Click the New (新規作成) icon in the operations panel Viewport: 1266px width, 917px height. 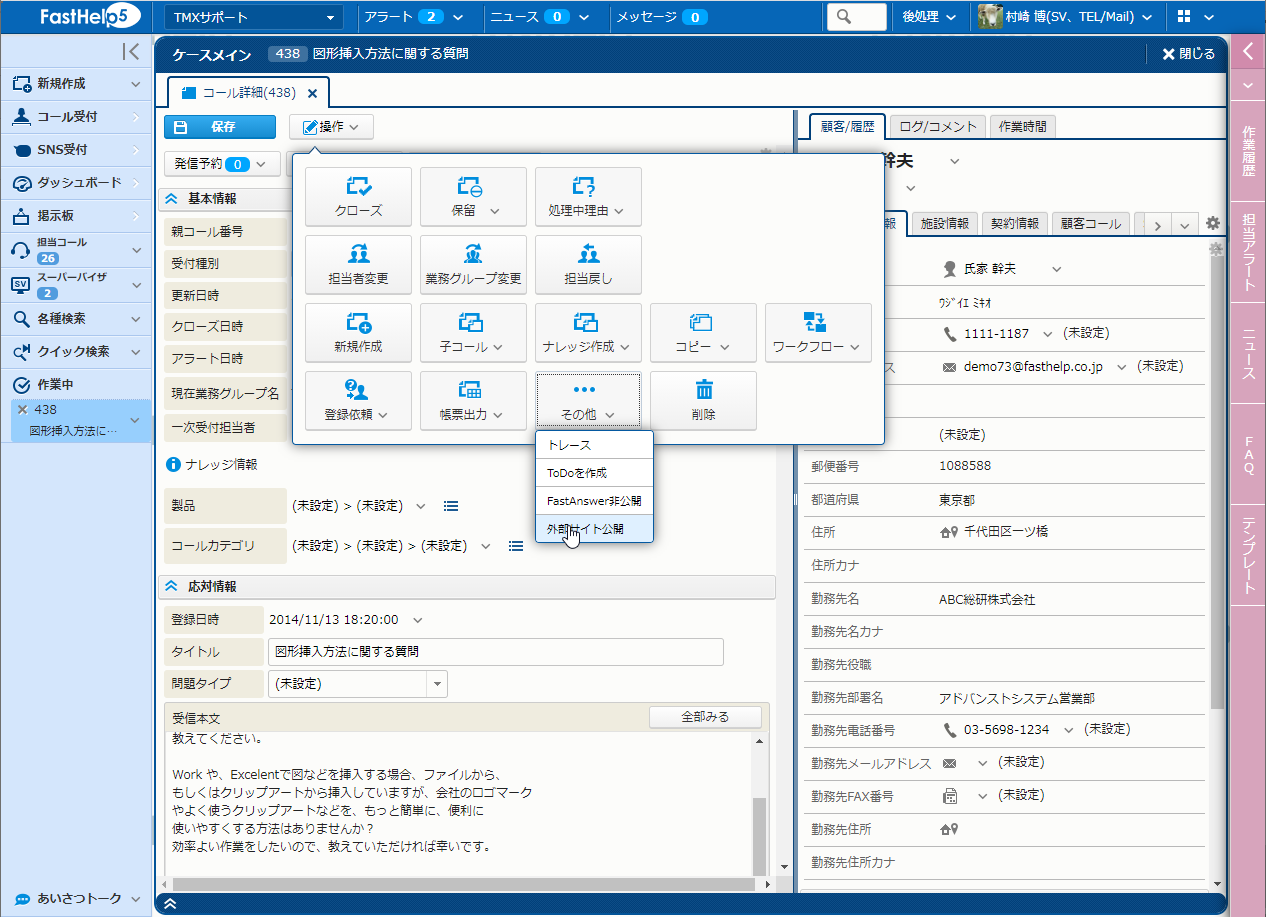click(x=358, y=323)
